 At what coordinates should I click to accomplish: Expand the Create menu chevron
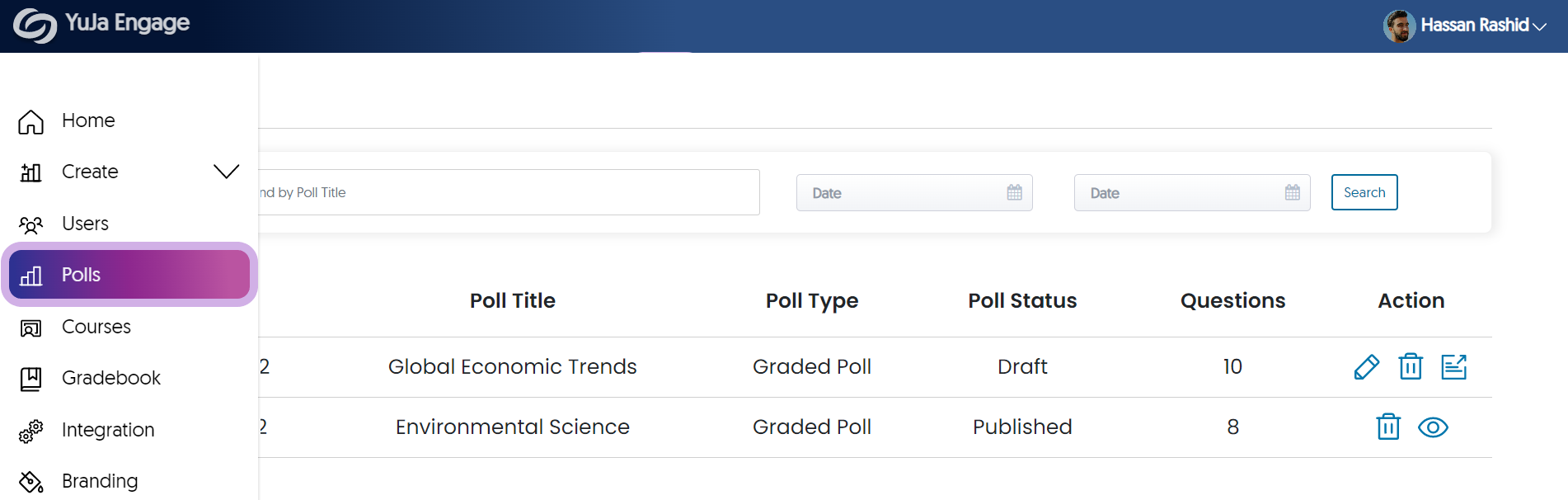pos(226,172)
